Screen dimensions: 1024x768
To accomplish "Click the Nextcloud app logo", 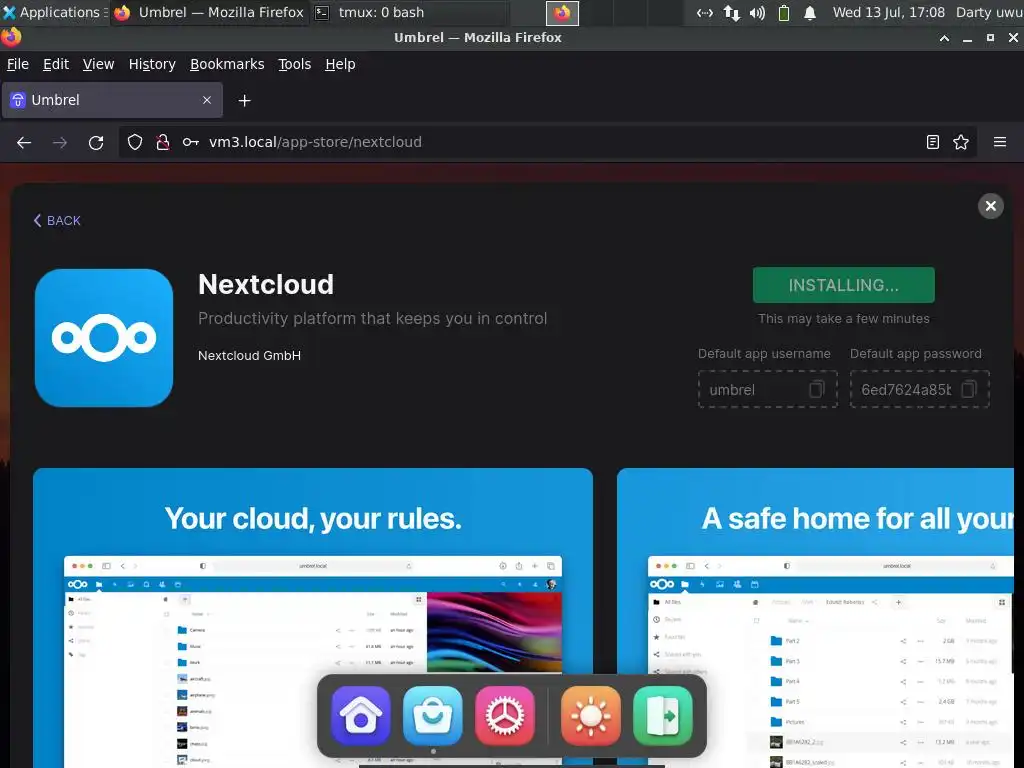I will [104, 338].
